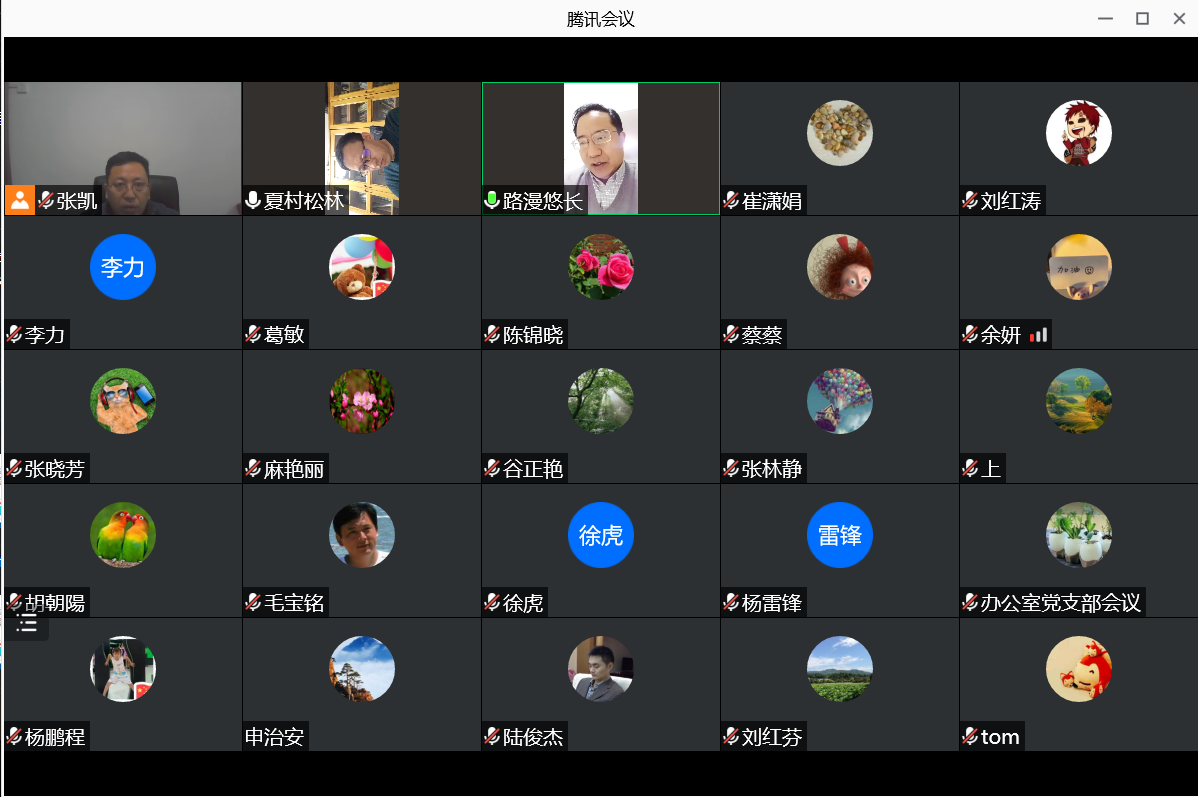1198x797 pixels.
Task: Click the green active microphone of 路漫悠长
Action: click(x=492, y=201)
